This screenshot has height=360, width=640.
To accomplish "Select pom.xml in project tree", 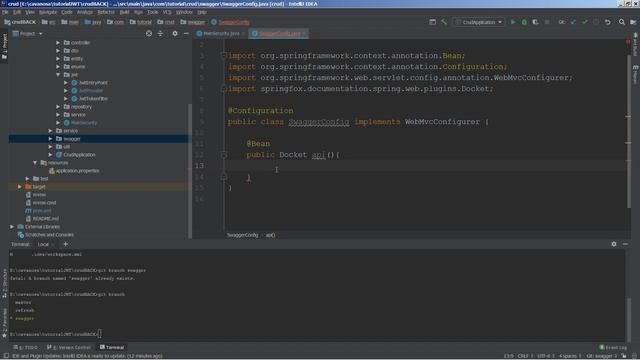I will tap(38, 211).
